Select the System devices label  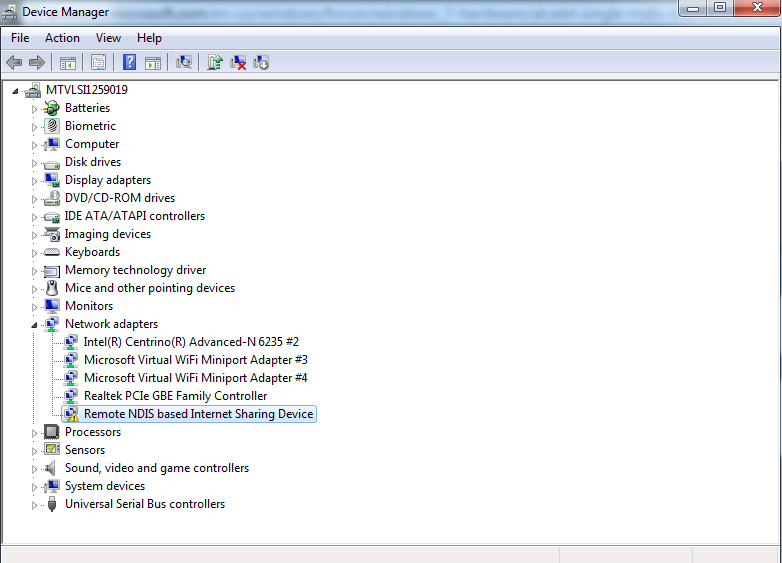[x=105, y=486]
